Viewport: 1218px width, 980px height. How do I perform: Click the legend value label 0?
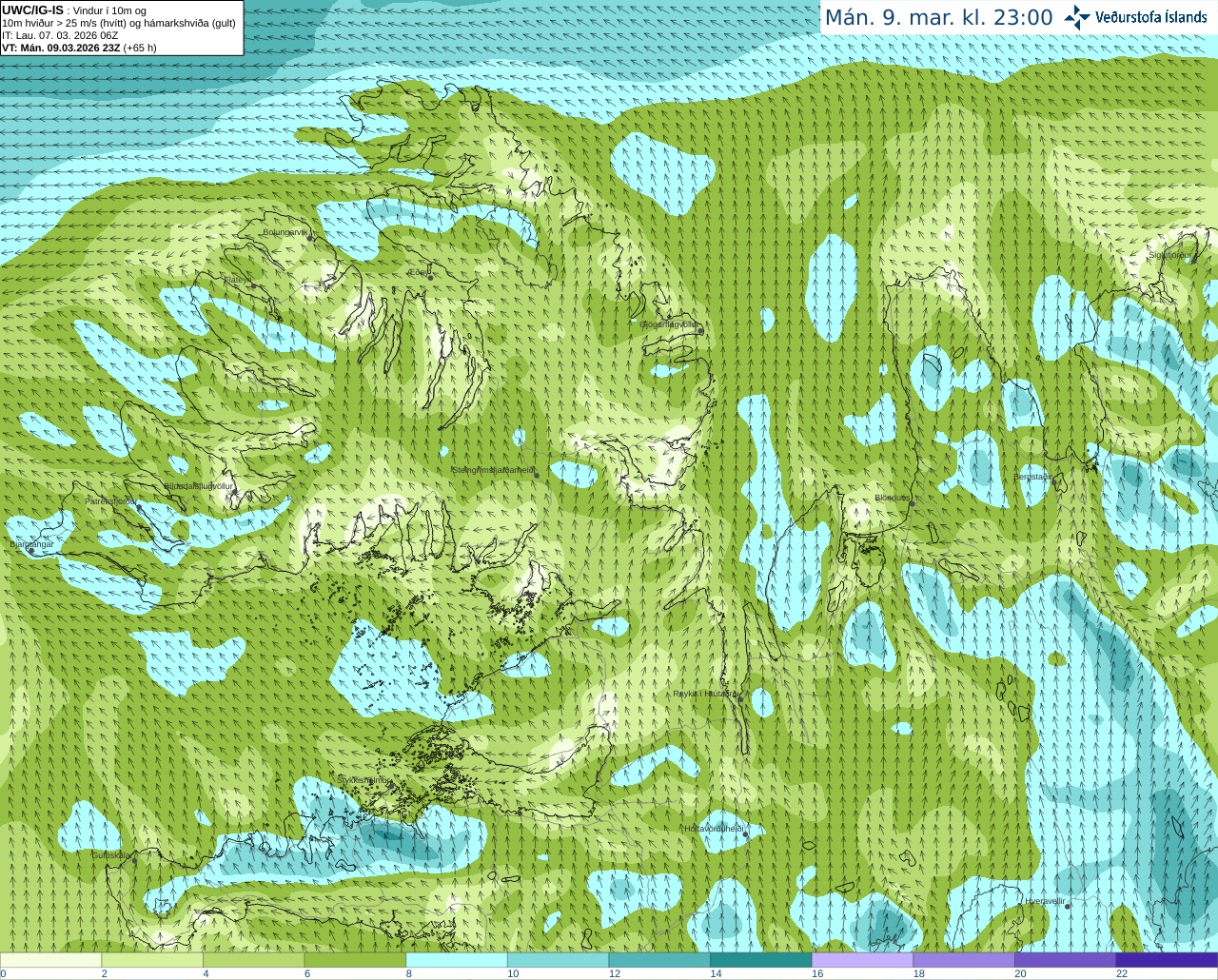4,974
